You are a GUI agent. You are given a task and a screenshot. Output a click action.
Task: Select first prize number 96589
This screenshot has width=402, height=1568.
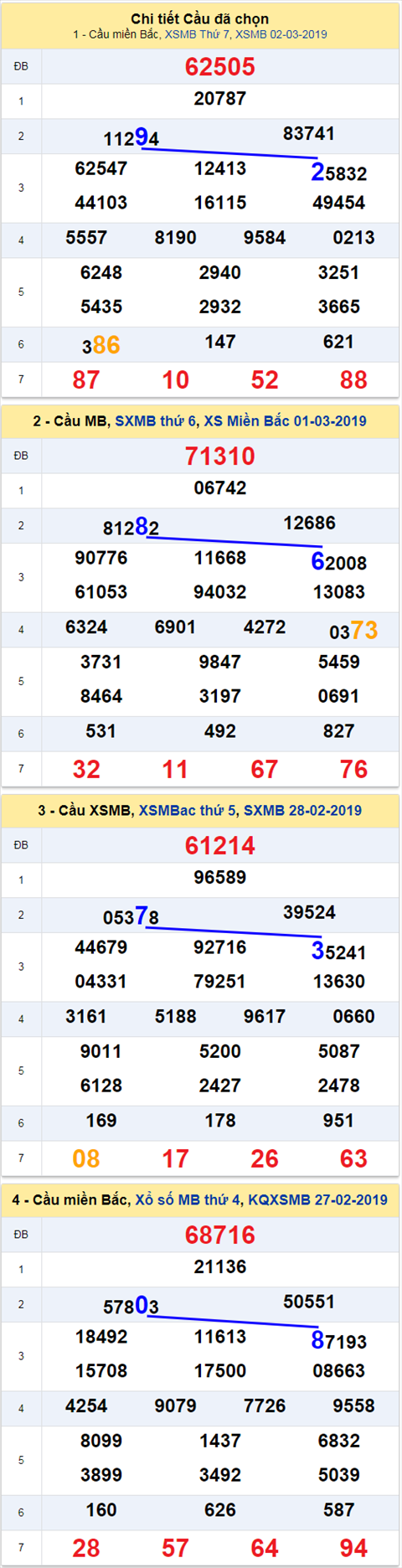click(x=220, y=878)
